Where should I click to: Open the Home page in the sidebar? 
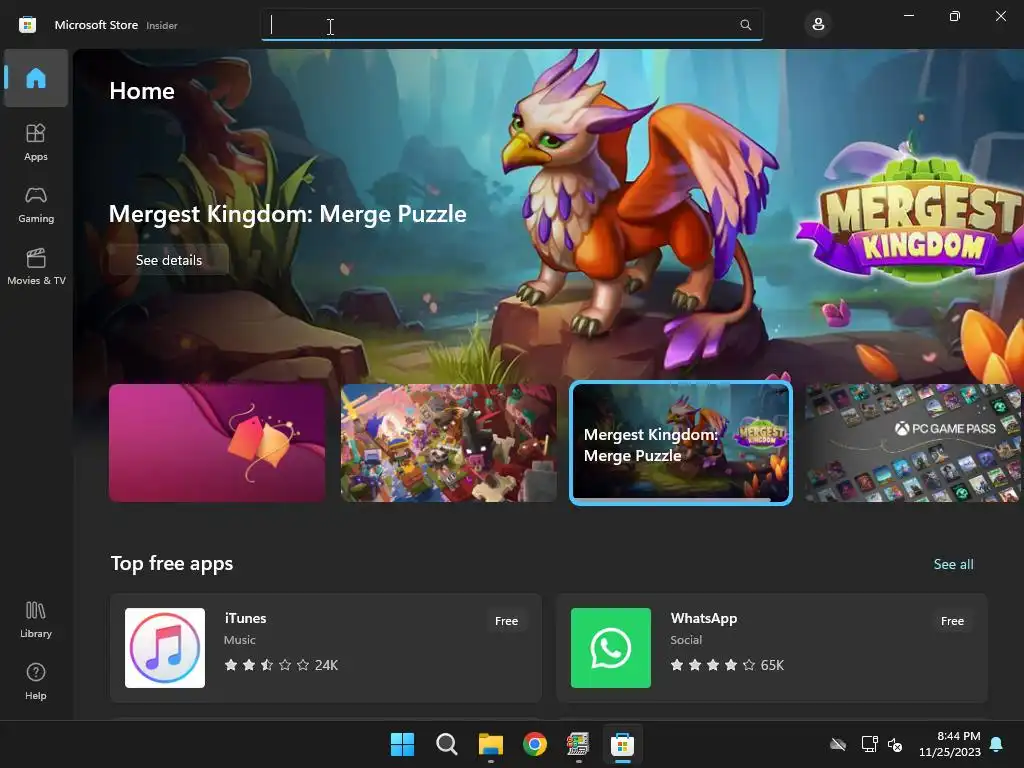pos(36,78)
